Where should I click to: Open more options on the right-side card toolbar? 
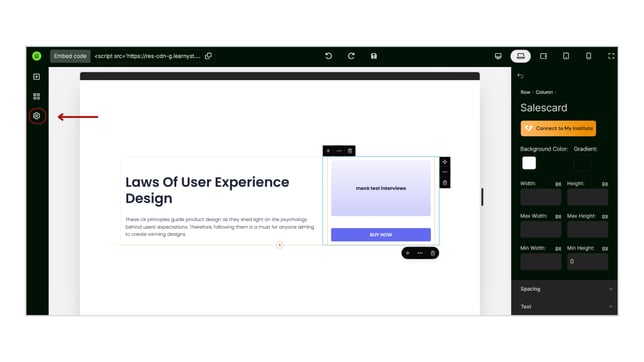point(445,172)
